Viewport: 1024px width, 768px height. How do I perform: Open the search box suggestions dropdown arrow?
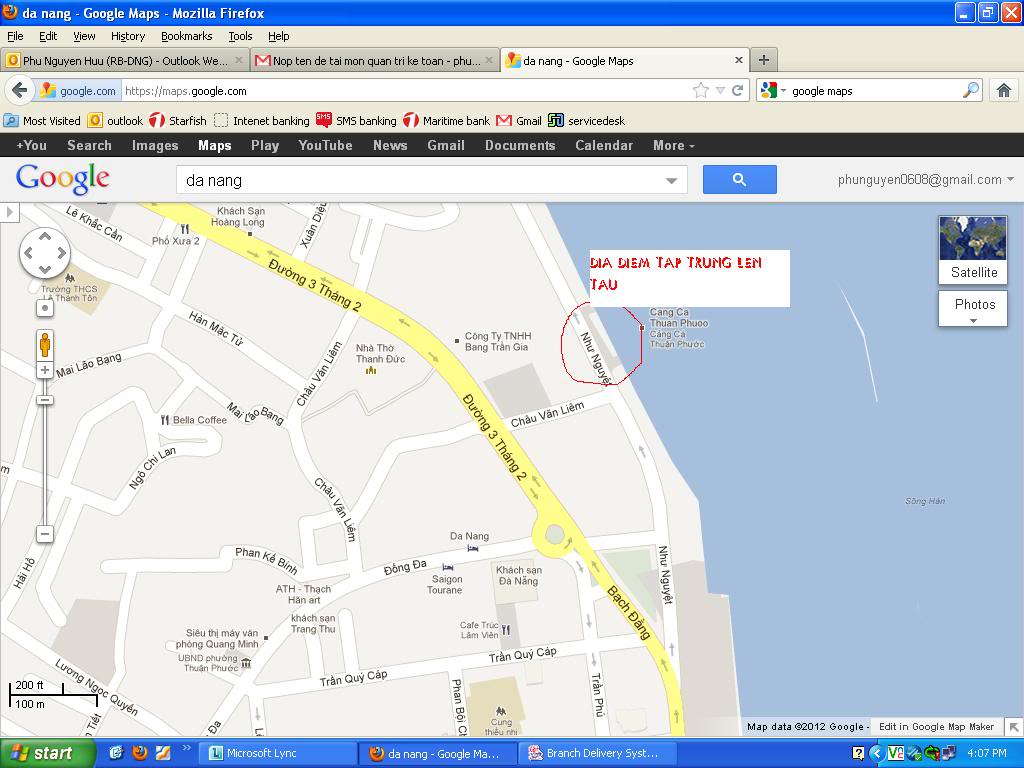671,180
